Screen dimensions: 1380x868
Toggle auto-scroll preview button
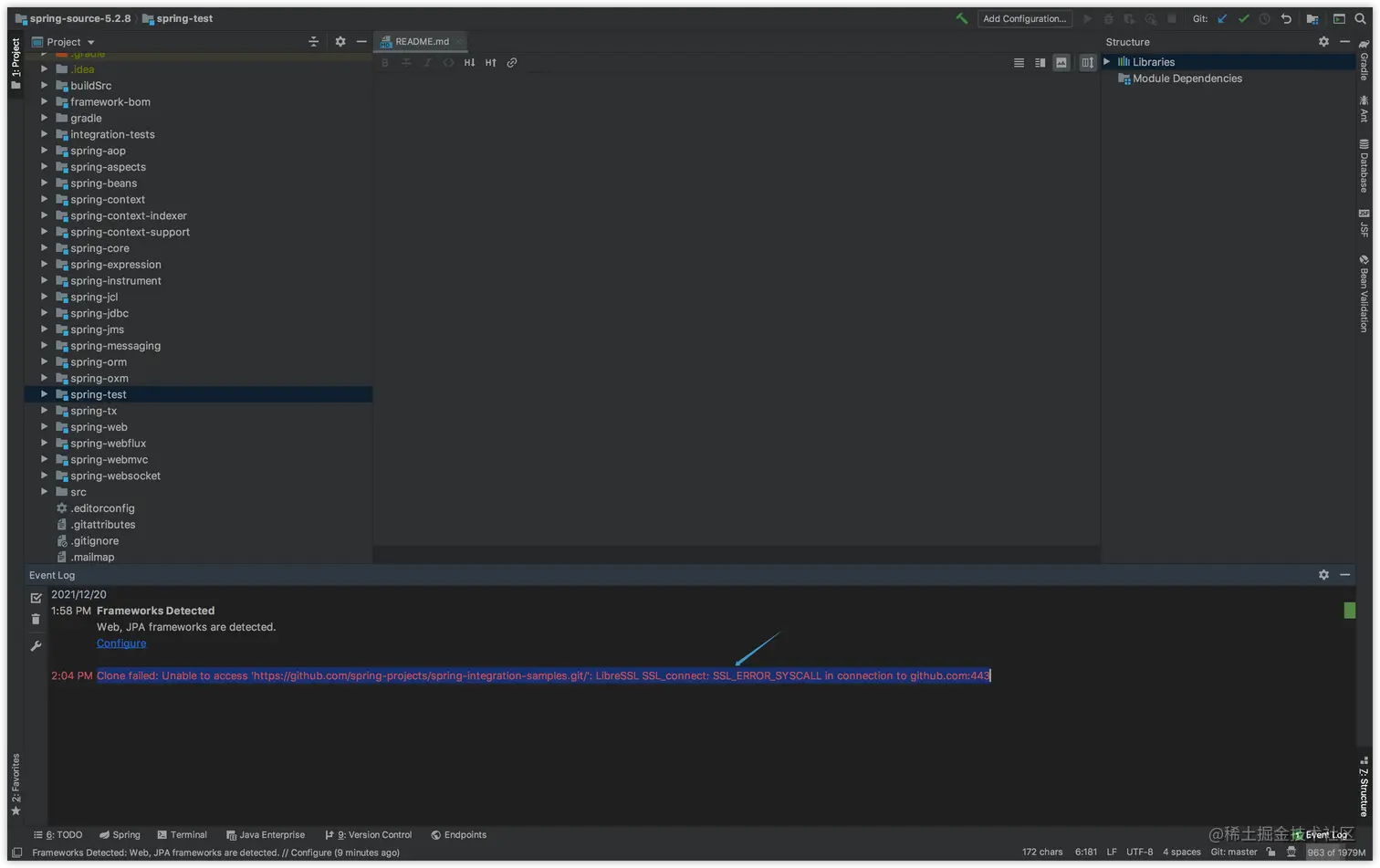coord(1087,63)
